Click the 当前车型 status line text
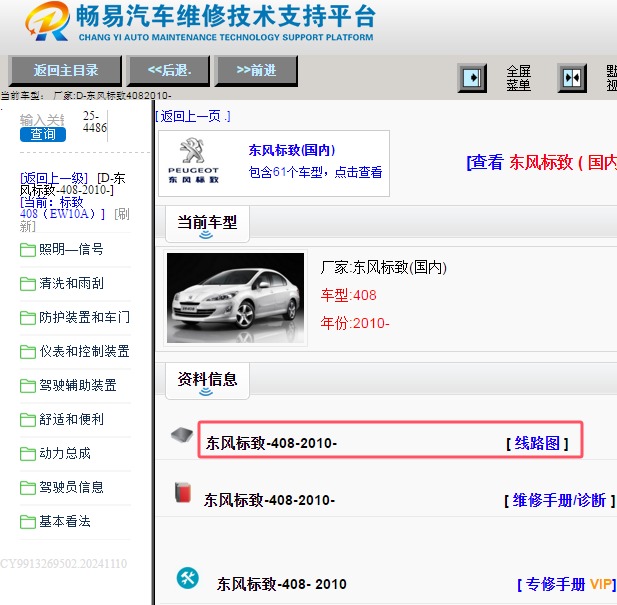Screen dimensions: 617x605 point(86,96)
